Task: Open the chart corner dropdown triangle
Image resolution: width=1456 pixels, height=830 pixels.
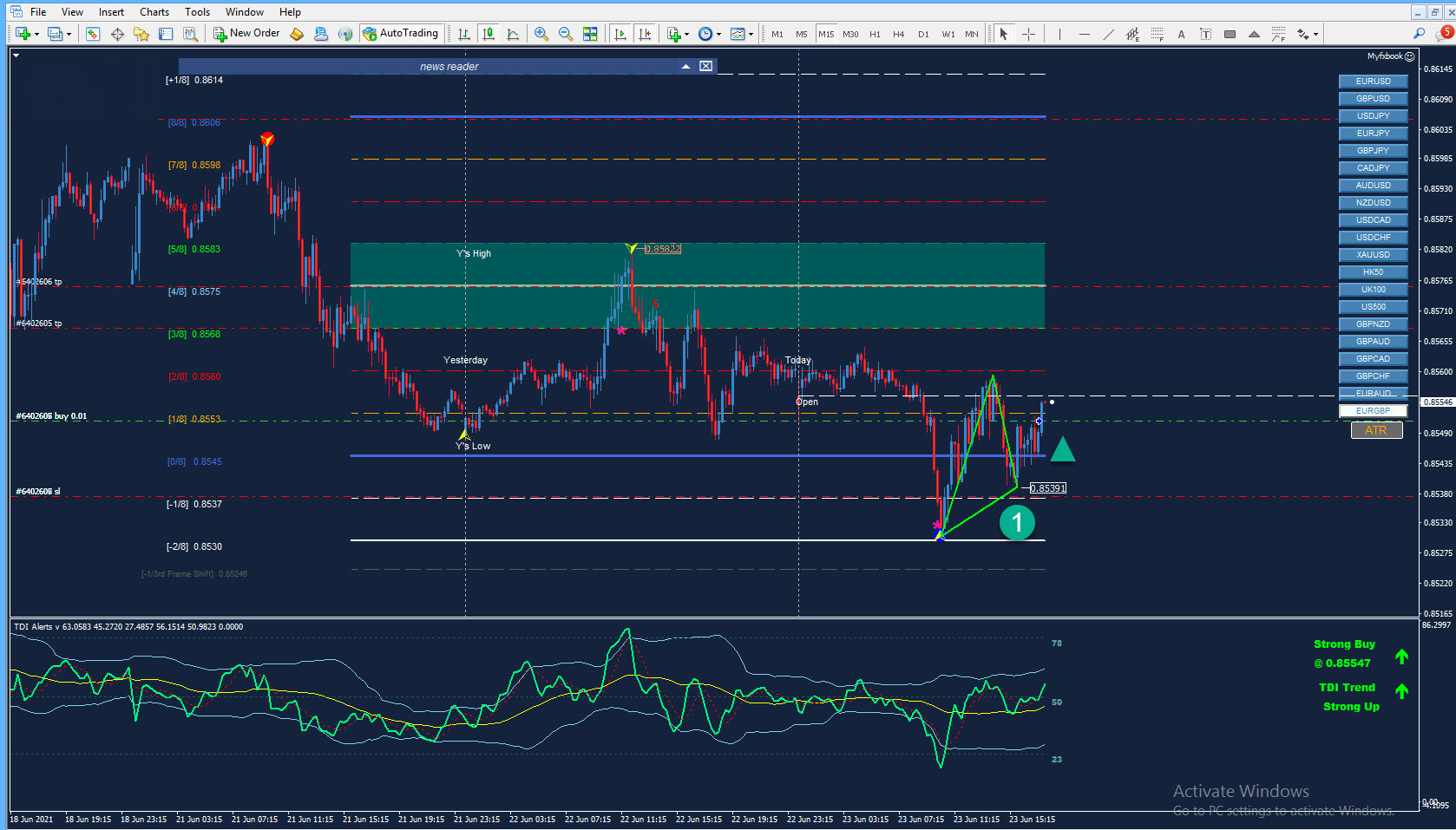Action: coord(16,56)
